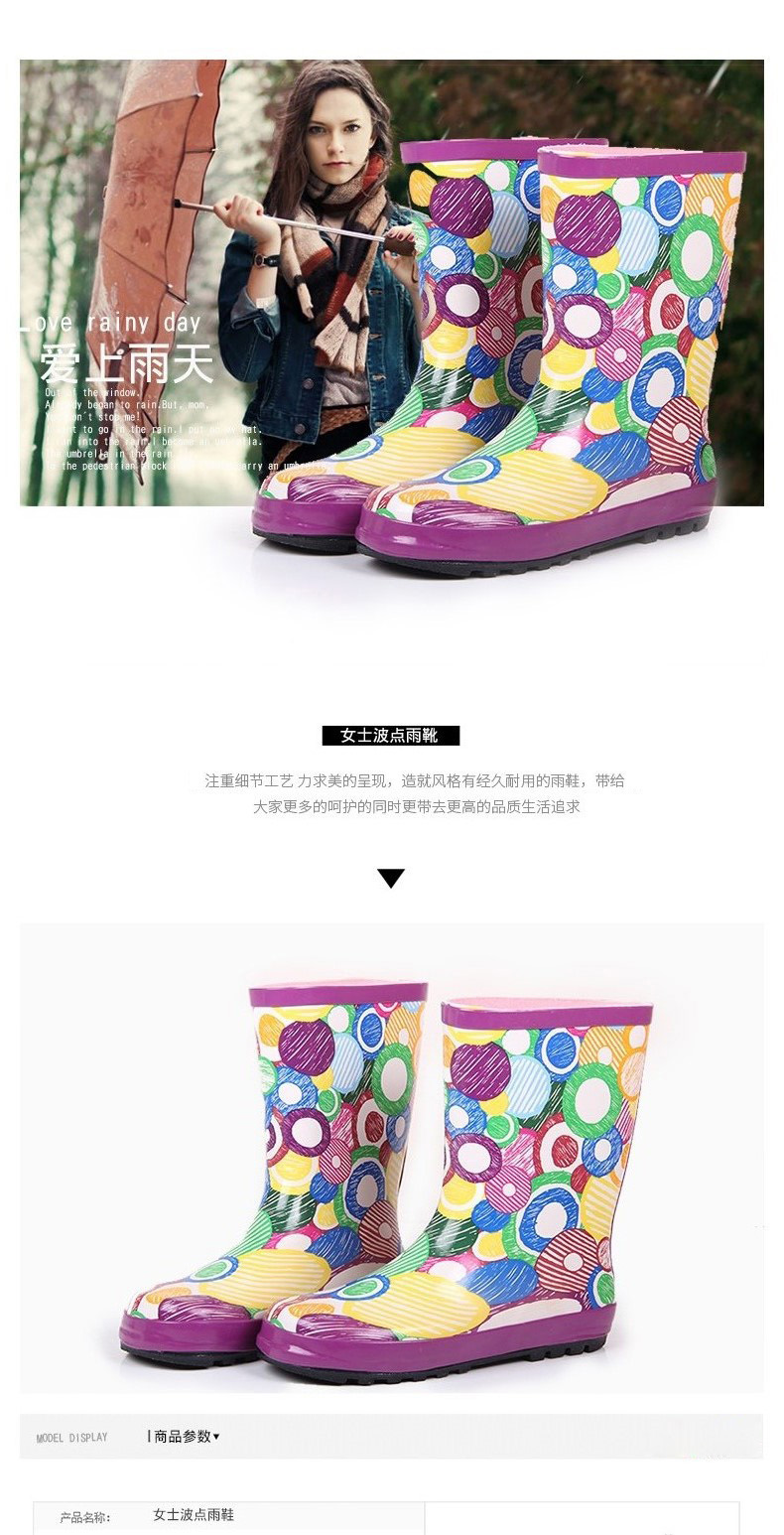Expand the 商品参数 dropdown arrow
Screen dimensions: 784x1535
pyautogui.click(x=216, y=1437)
